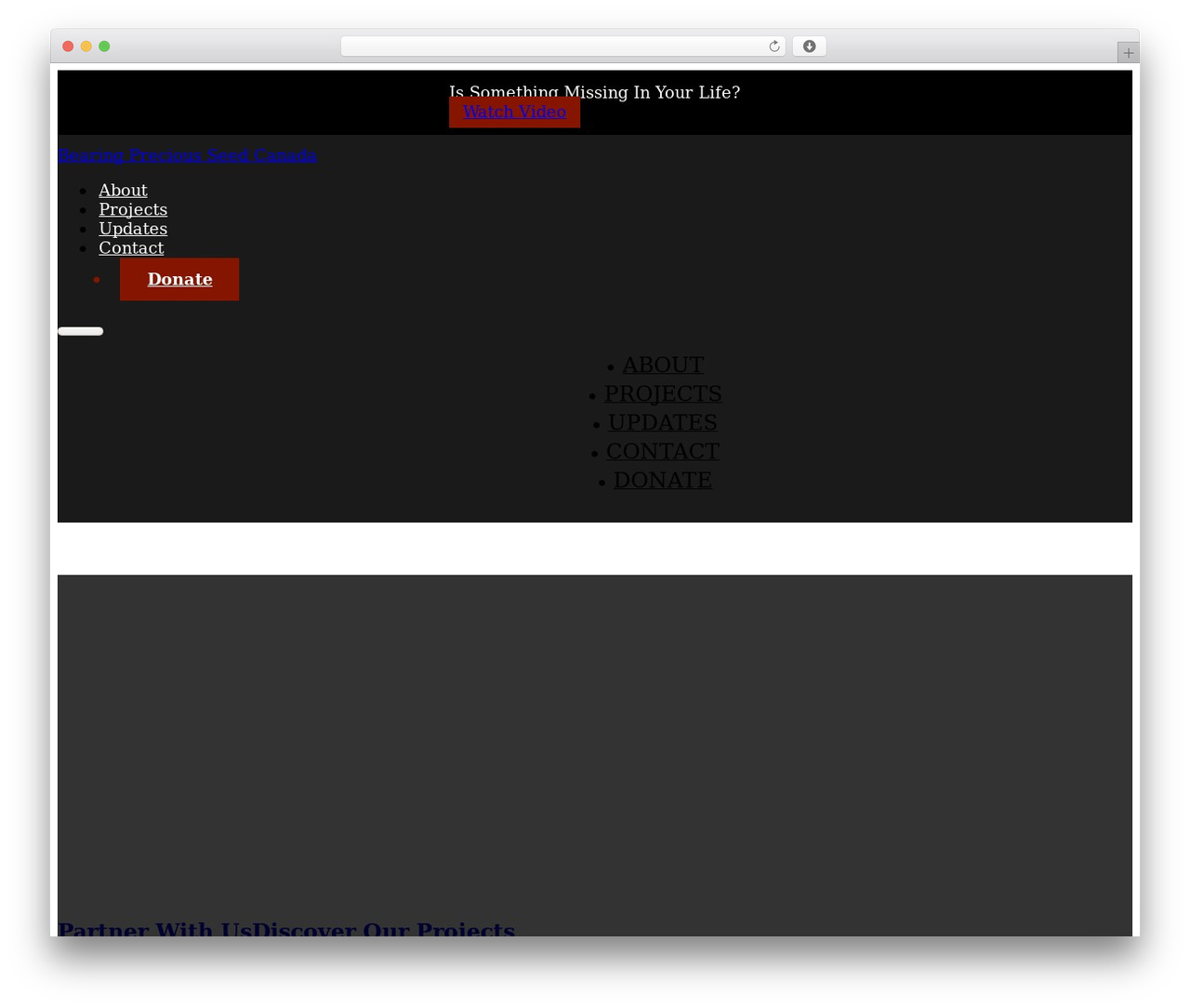1190x1008 pixels.
Task: Add a new browser tab
Action: pyautogui.click(x=1129, y=53)
